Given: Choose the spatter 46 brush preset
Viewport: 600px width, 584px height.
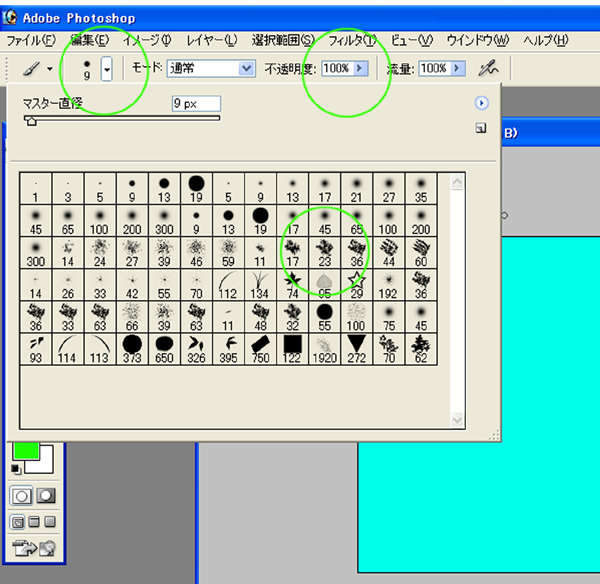Looking at the screenshot, I should (x=196, y=253).
